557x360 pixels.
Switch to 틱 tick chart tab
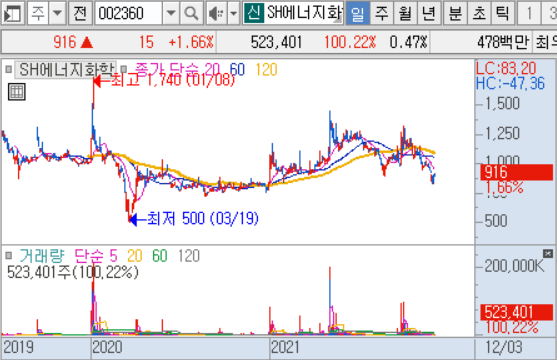(502, 14)
